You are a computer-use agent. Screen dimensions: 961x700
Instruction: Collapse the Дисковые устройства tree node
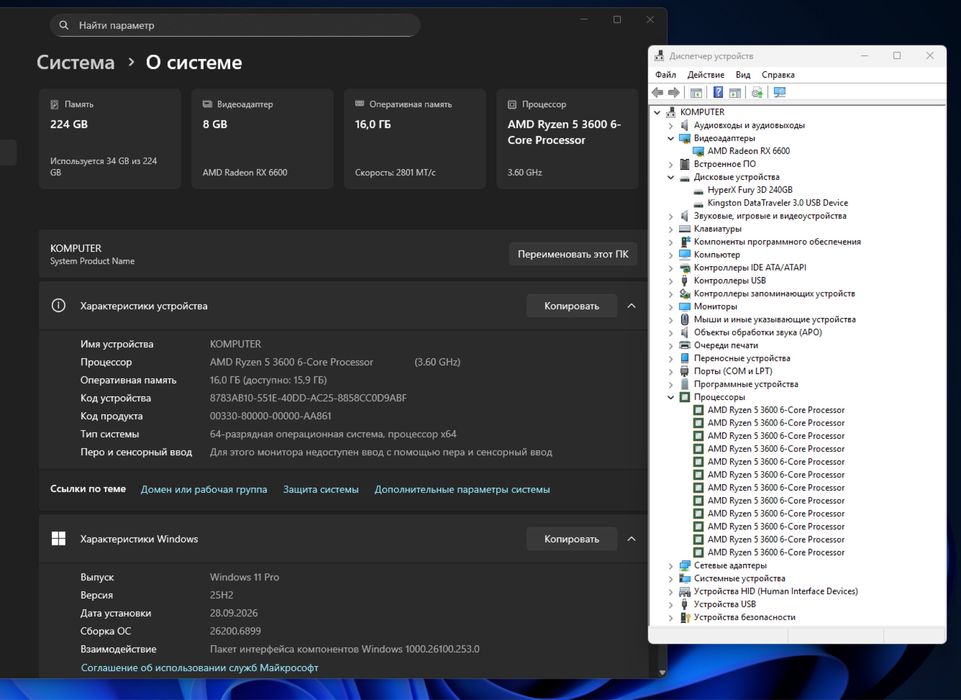tap(671, 177)
